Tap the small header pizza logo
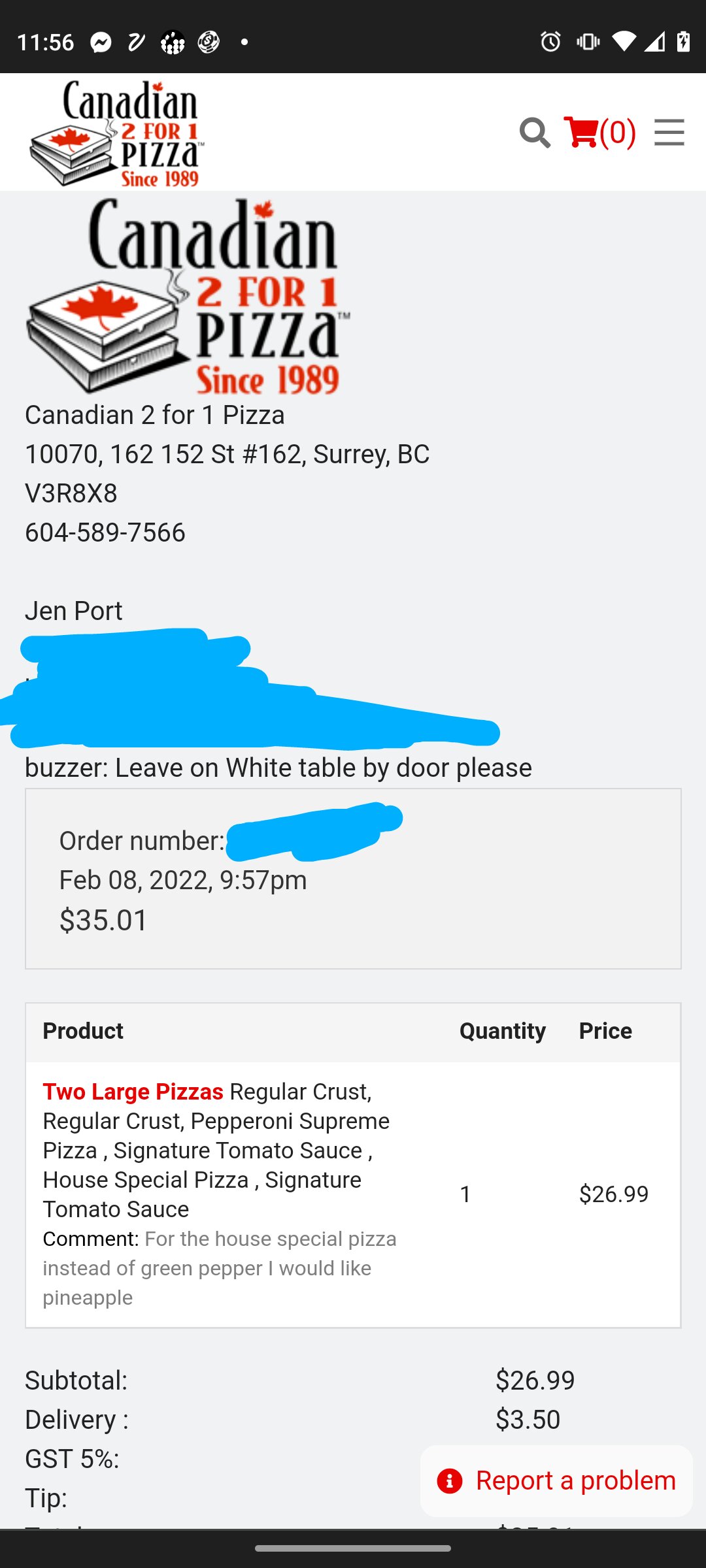Image resolution: width=706 pixels, height=1568 pixels. 116,133
